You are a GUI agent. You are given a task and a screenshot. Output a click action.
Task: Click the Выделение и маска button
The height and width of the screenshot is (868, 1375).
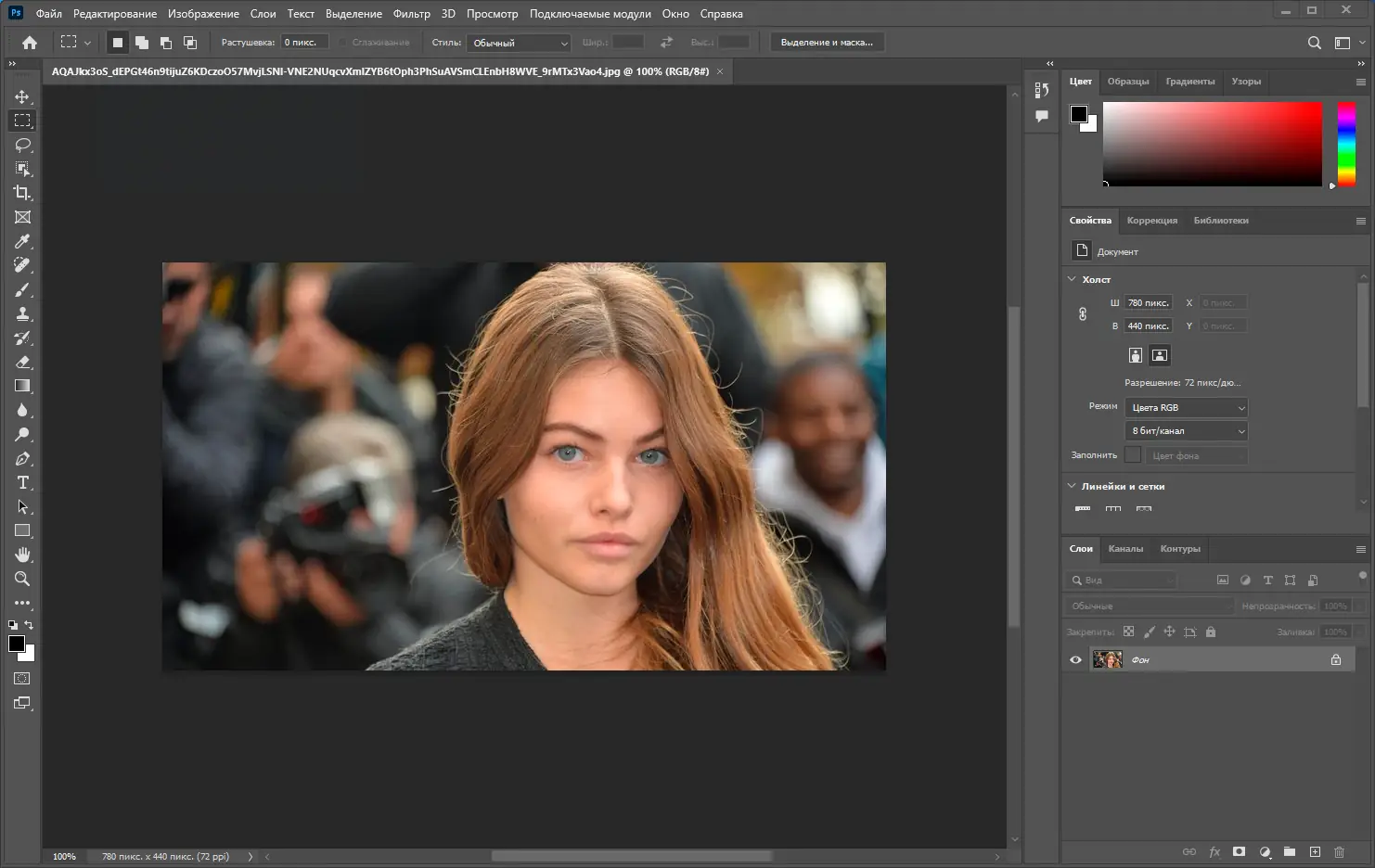(x=827, y=42)
